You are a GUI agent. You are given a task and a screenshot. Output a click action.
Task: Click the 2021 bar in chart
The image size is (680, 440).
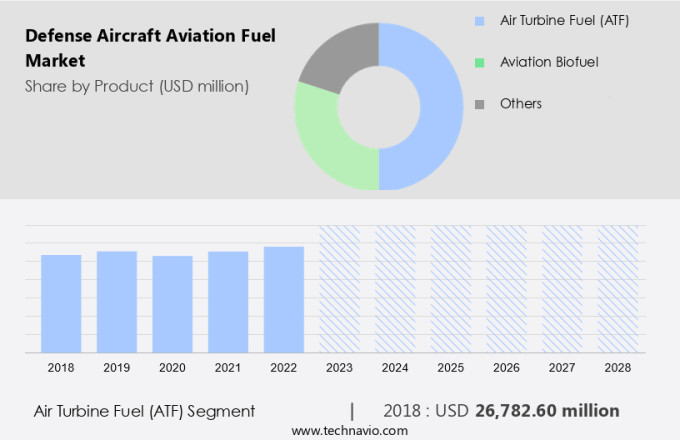pyautogui.click(x=228, y=301)
